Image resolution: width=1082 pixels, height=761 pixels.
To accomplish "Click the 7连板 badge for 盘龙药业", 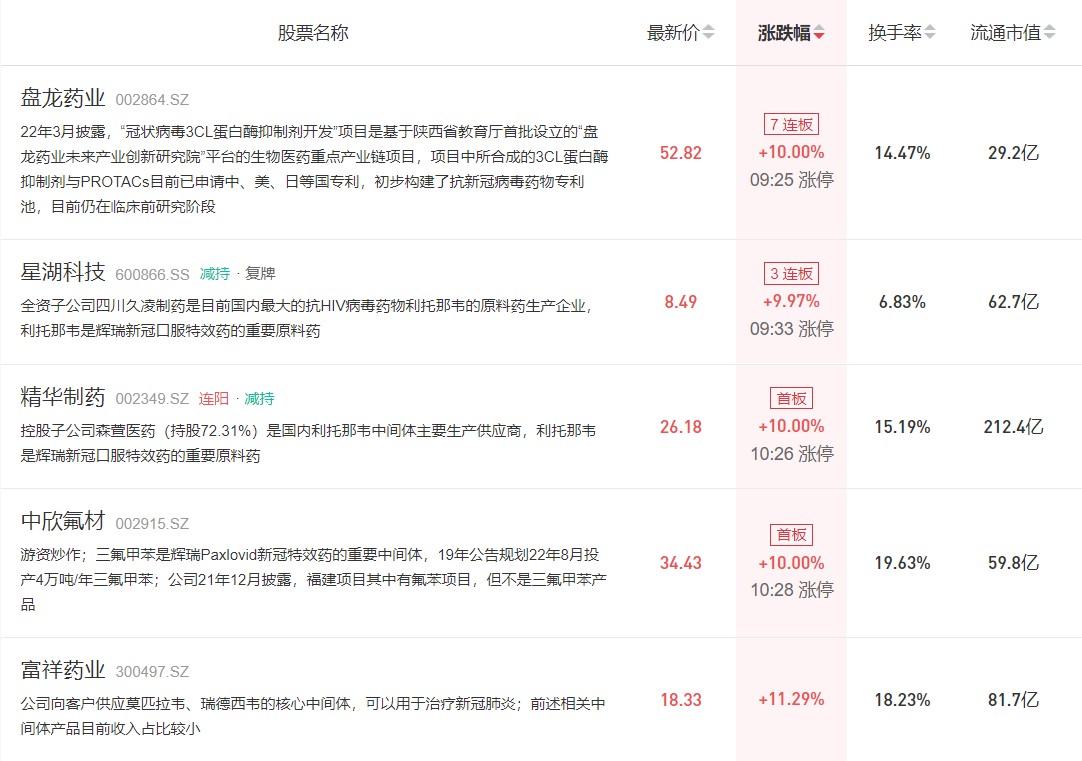I will point(791,124).
